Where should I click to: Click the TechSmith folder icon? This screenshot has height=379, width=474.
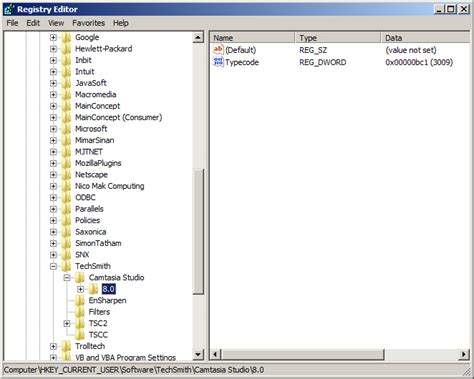click(x=67, y=266)
